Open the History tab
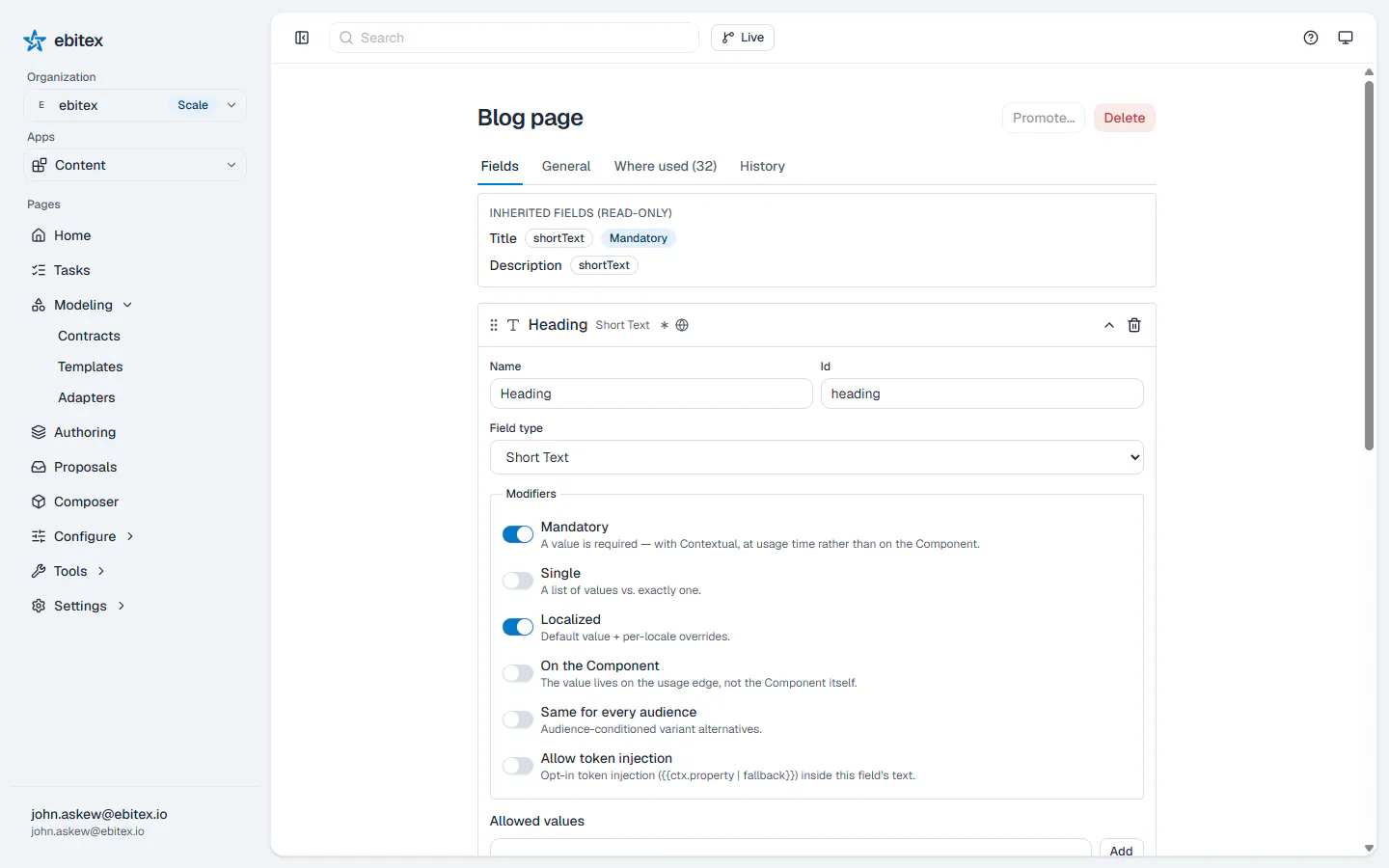Screen dimensions: 1389x868 (x=762, y=166)
